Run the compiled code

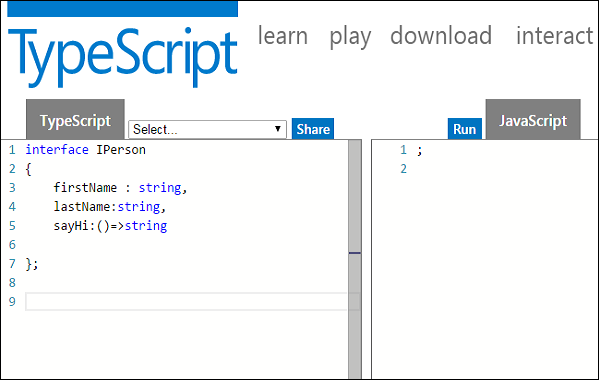tap(465, 129)
